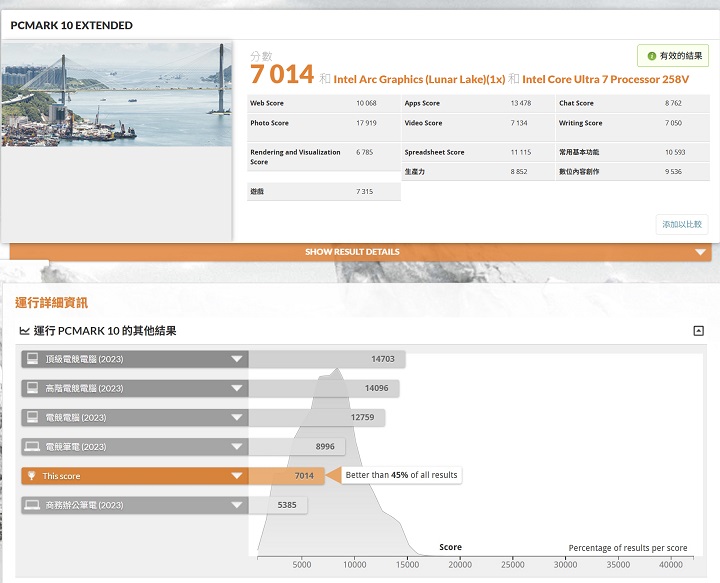This screenshot has height=583, width=720.
Task: Click the Chat Score value 8 762
Action: (673, 103)
